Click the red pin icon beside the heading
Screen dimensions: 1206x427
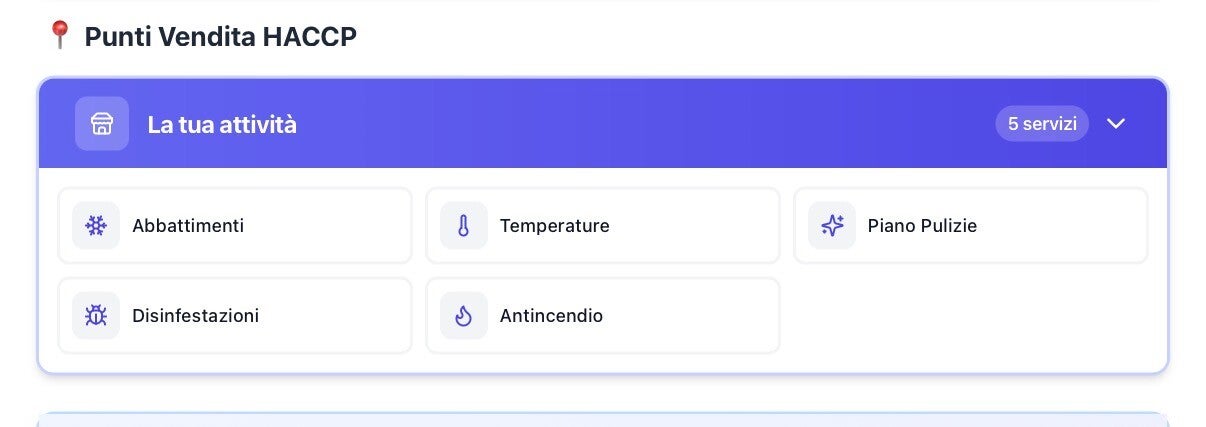point(60,35)
